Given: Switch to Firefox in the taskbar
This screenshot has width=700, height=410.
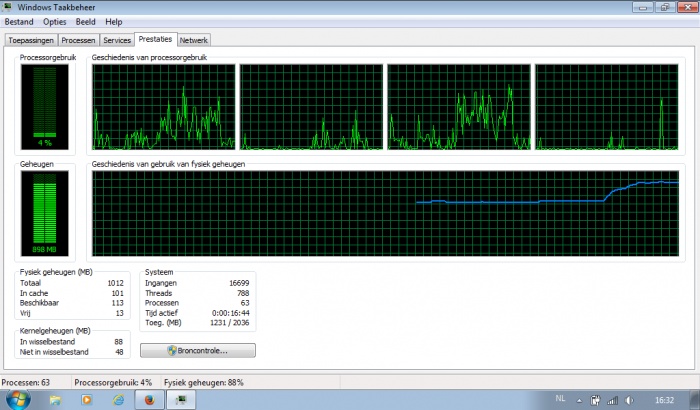Looking at the screenshot, I should click(x=150, y=400).
